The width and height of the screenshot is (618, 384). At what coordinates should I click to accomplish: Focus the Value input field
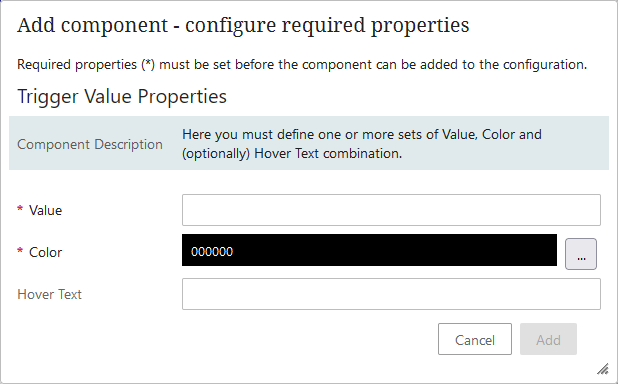[x=391, y=210]
